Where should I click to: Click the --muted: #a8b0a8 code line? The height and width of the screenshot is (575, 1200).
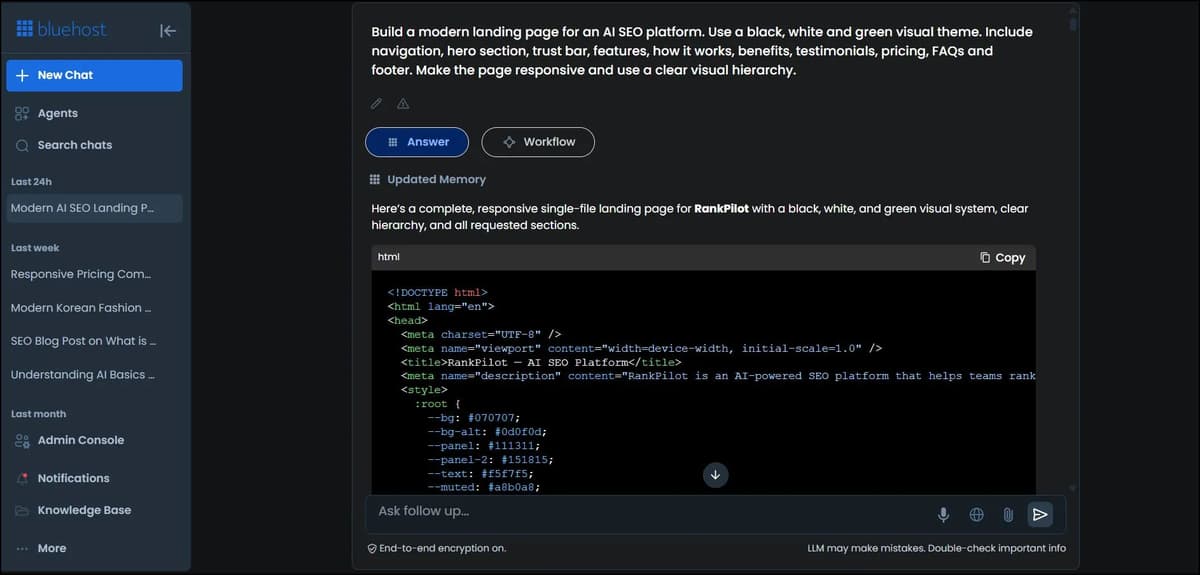click(484, 487)
